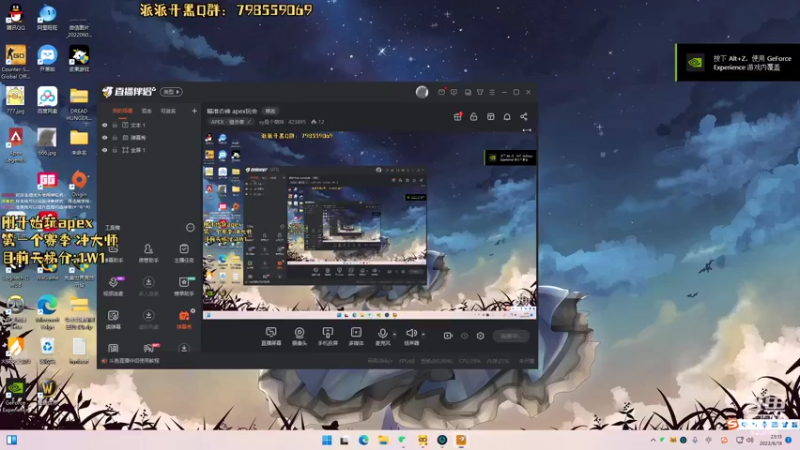Open the microphone voice tool in the toolbox
The image size is (800, 450).
(x=113, y=286)
